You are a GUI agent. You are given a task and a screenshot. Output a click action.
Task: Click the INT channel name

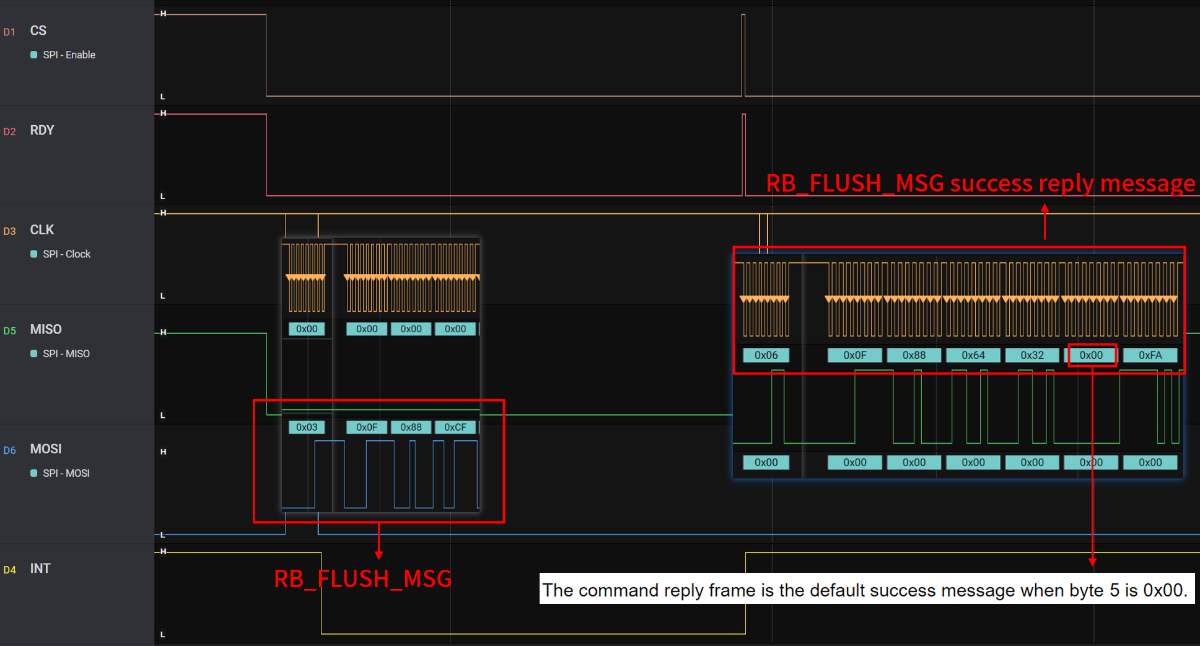[x=40, y=569]
